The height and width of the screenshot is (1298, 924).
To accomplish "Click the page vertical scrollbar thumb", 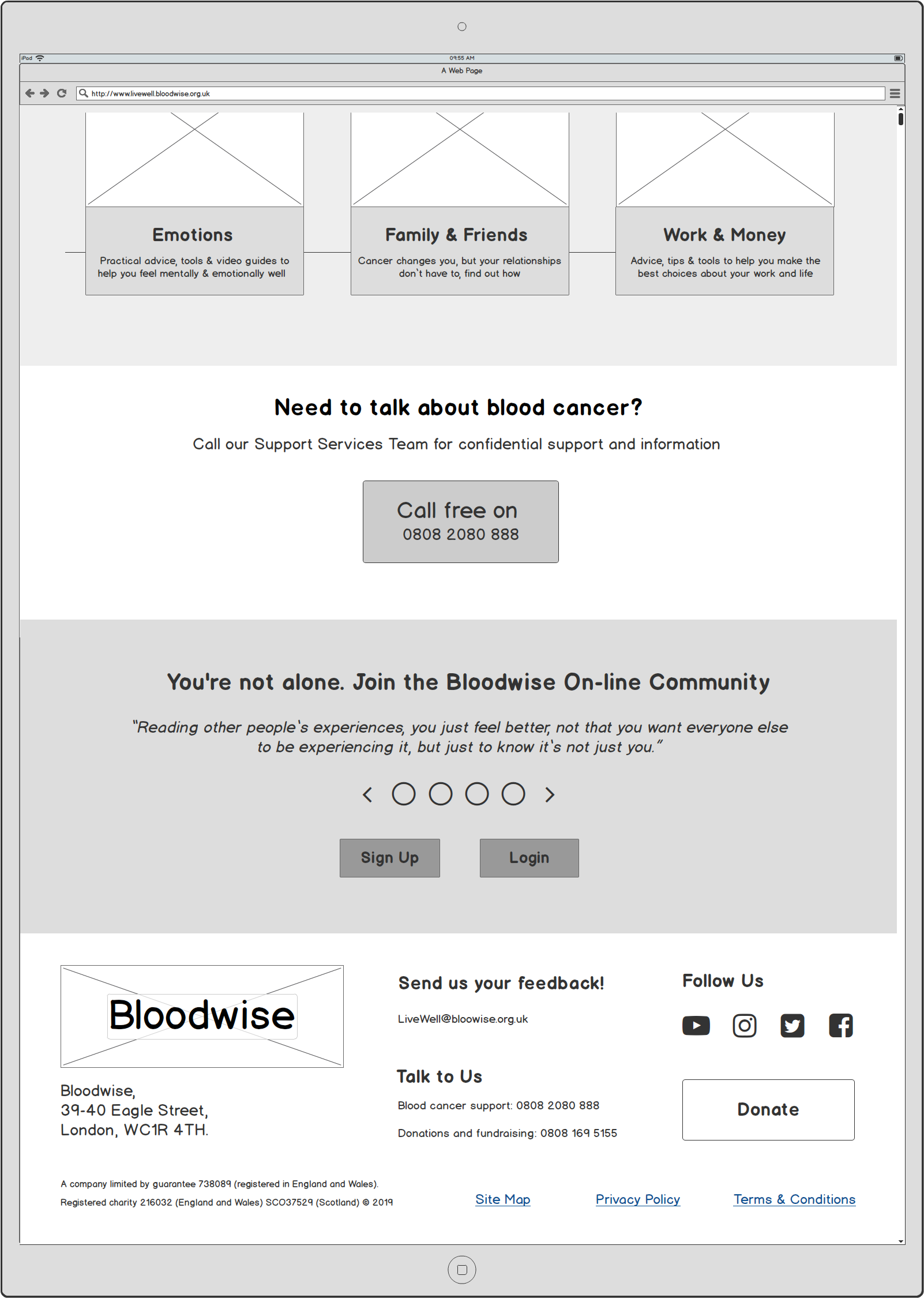I will pos(900,118).
